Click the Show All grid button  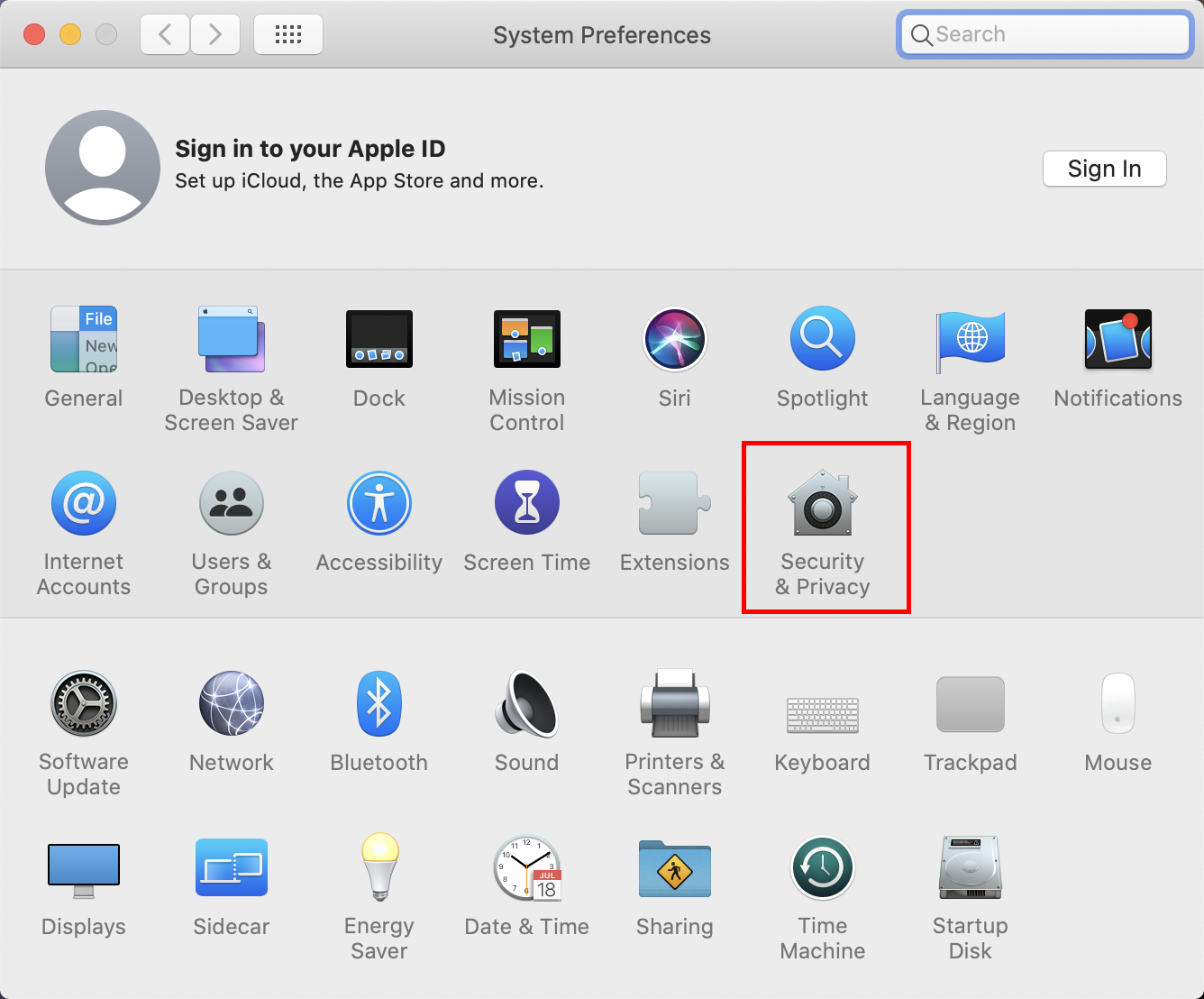288,34
